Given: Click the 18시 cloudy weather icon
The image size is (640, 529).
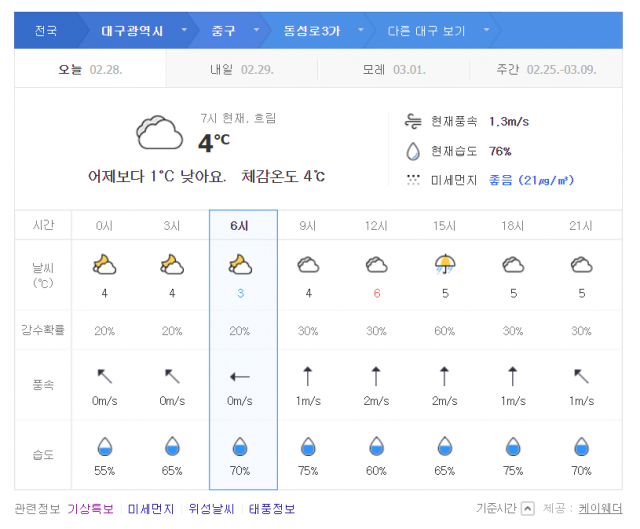Looking at the screenshot, I should click(513, 265).
